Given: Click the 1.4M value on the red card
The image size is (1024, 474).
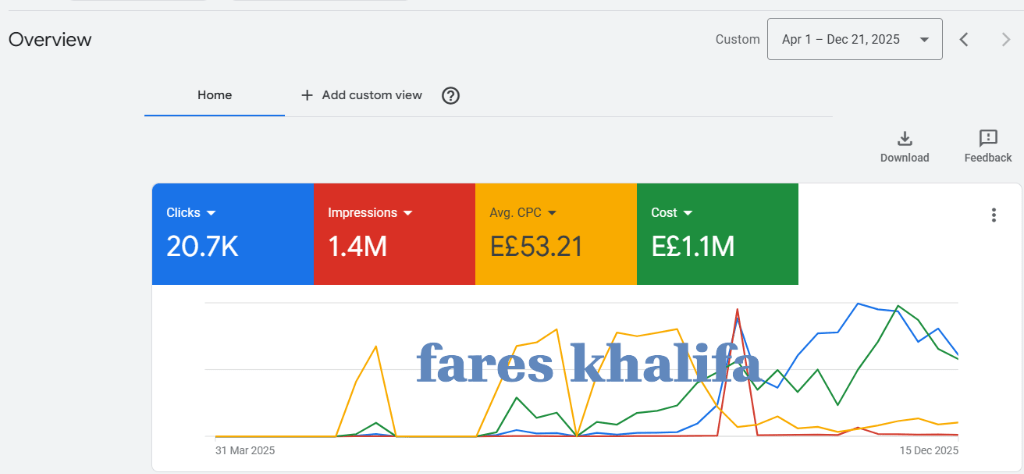Looking at the screenshot, I should pos(357,246).
